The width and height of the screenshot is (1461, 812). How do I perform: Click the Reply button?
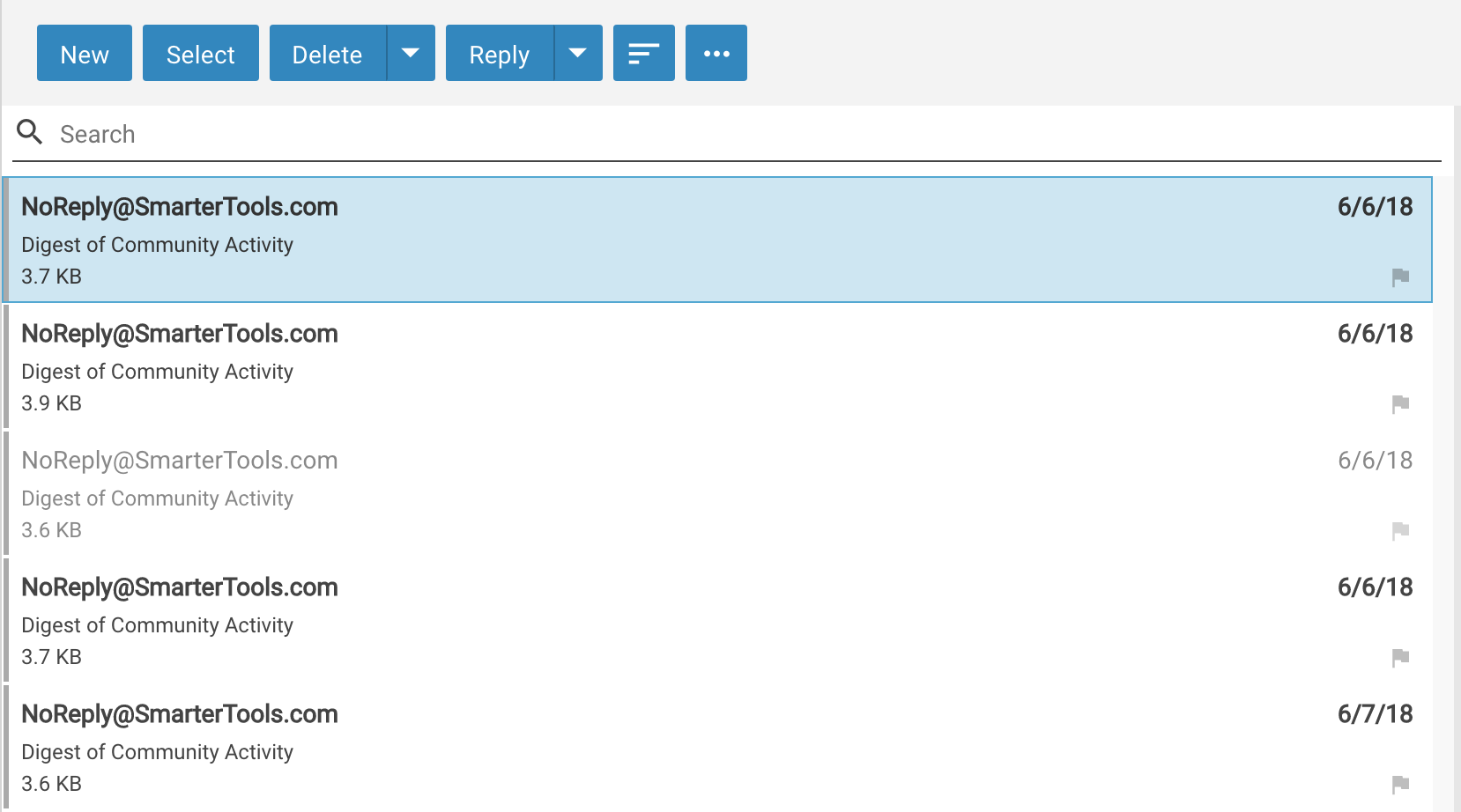[x=499, y=54]
